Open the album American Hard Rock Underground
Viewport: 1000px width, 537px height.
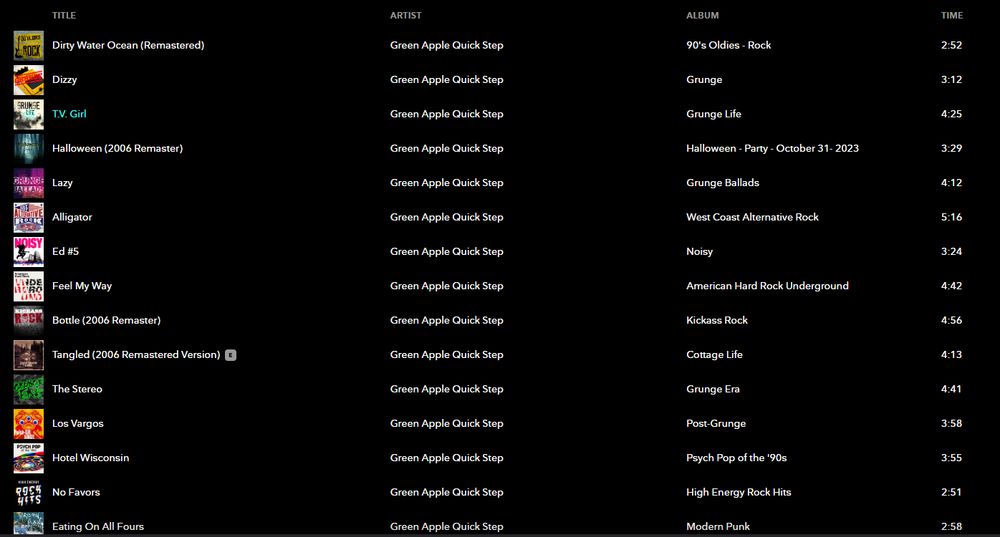767,286
